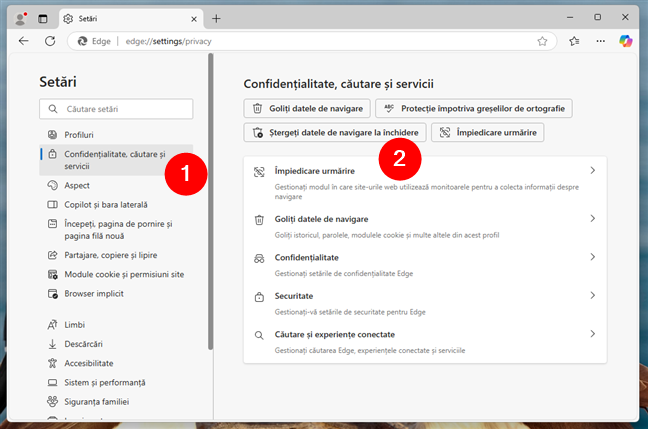Click the Confidențialitate row title
This screenshot has height=429, width=648.
[x=307, y=257]
